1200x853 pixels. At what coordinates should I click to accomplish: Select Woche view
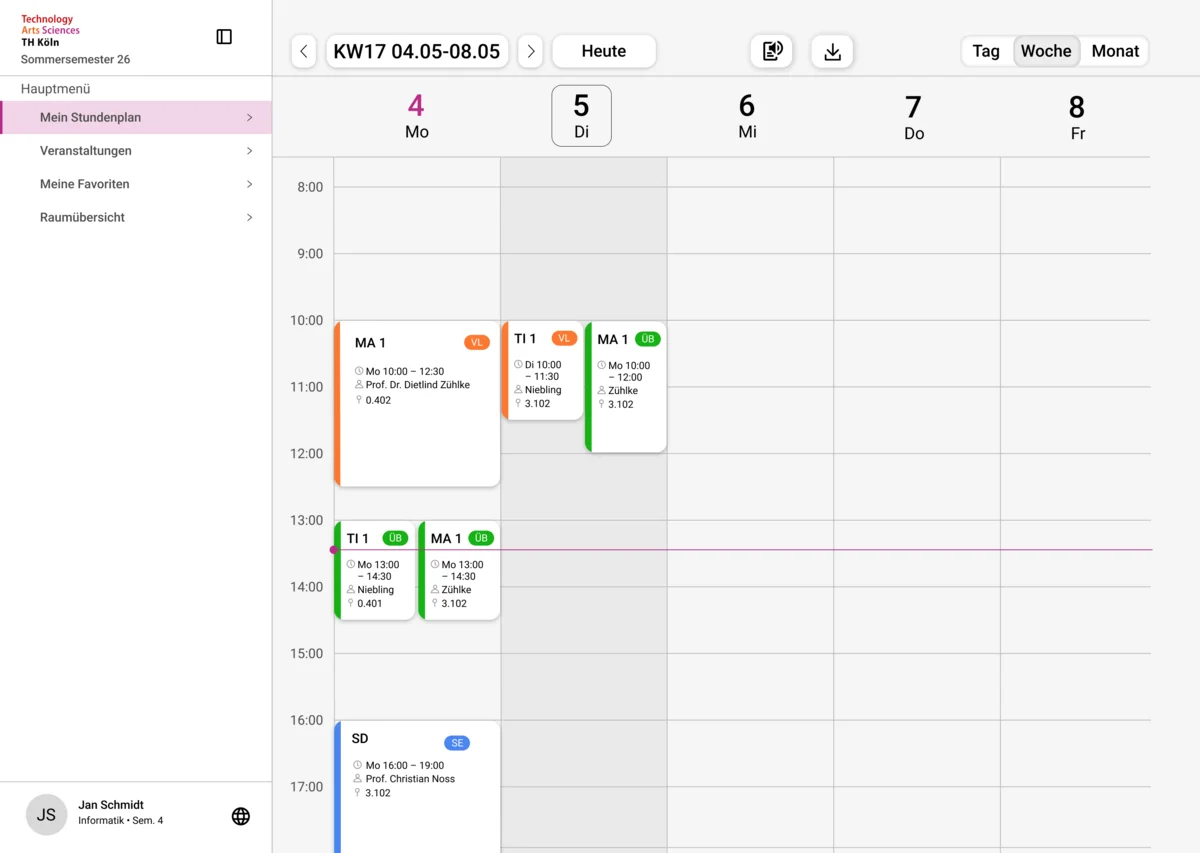point(1046,52)
